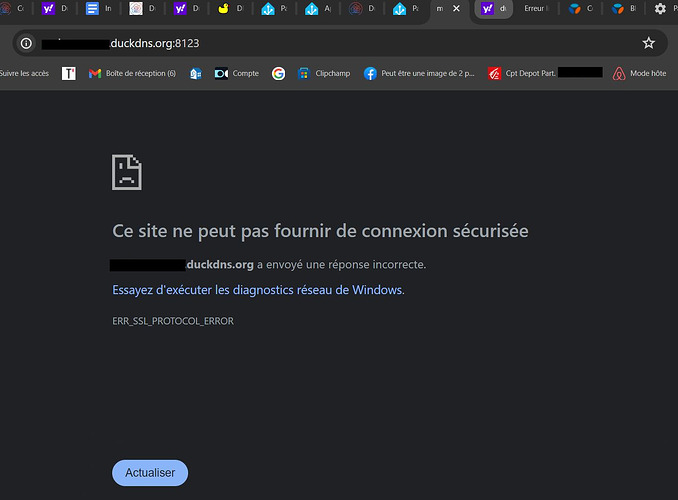The width and height of the screenshot is (678, 500).
Task: Open the Google G bookmark
Action: pos(278,74)
